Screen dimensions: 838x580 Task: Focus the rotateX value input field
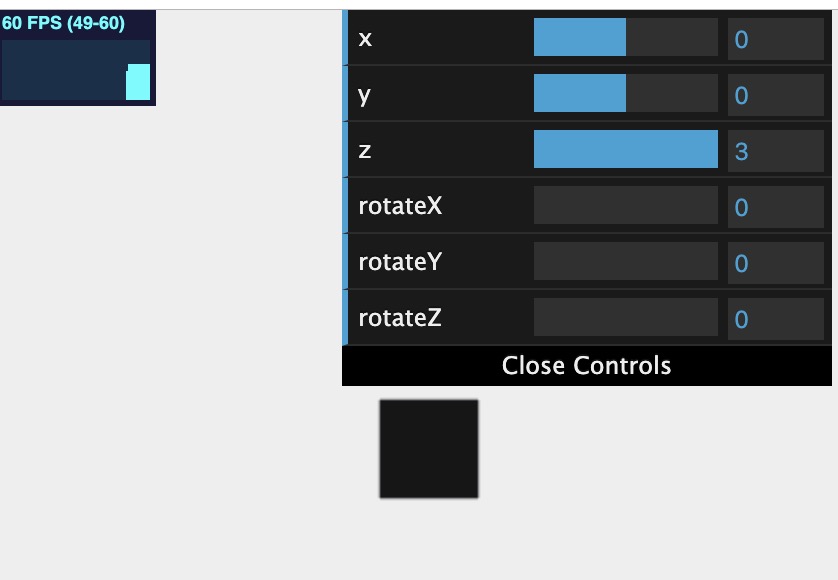pos(775,207)
